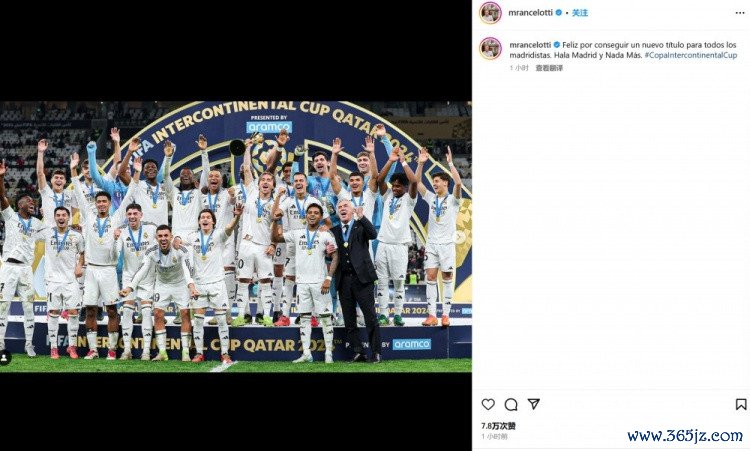
Task: Save the post with the bookmark icon
Action: click(741, 405)
